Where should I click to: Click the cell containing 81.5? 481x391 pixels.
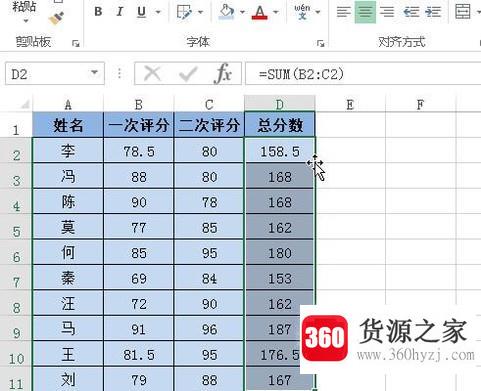139,354
